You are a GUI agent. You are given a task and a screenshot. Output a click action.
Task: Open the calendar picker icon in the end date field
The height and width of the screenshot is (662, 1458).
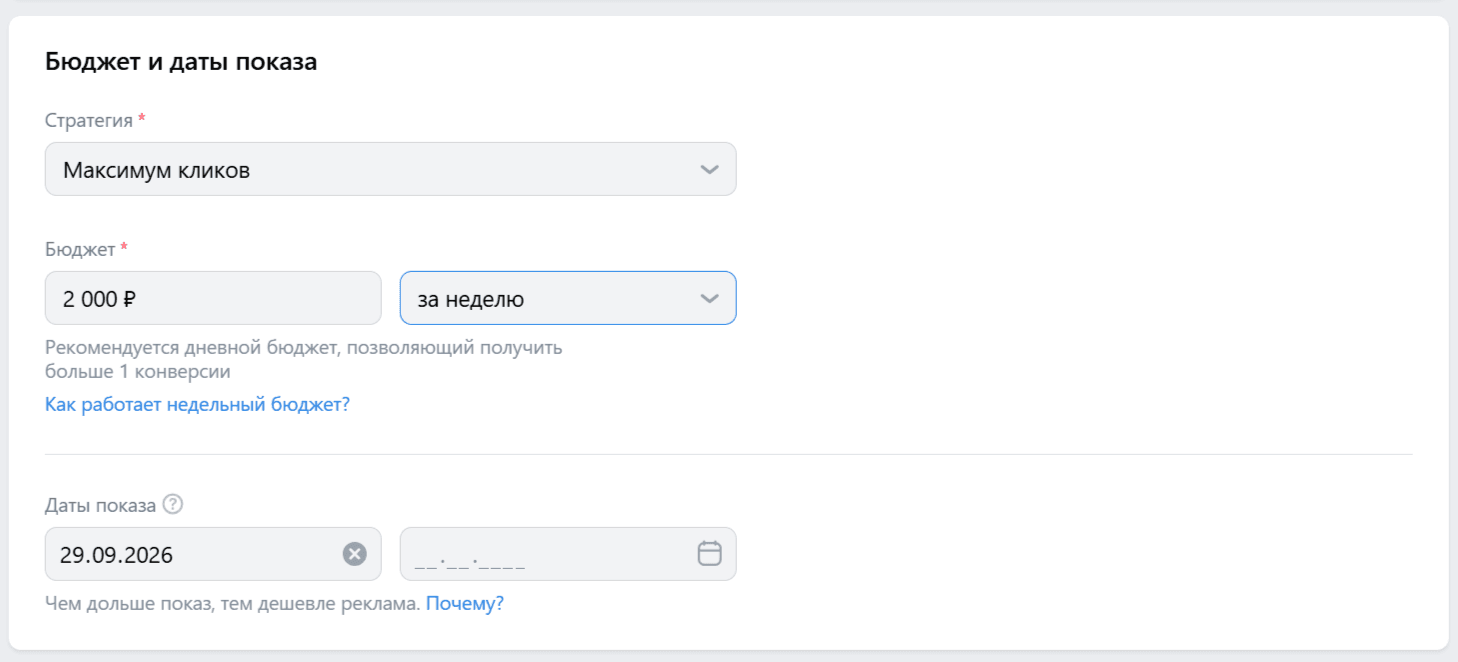[709, 553]
